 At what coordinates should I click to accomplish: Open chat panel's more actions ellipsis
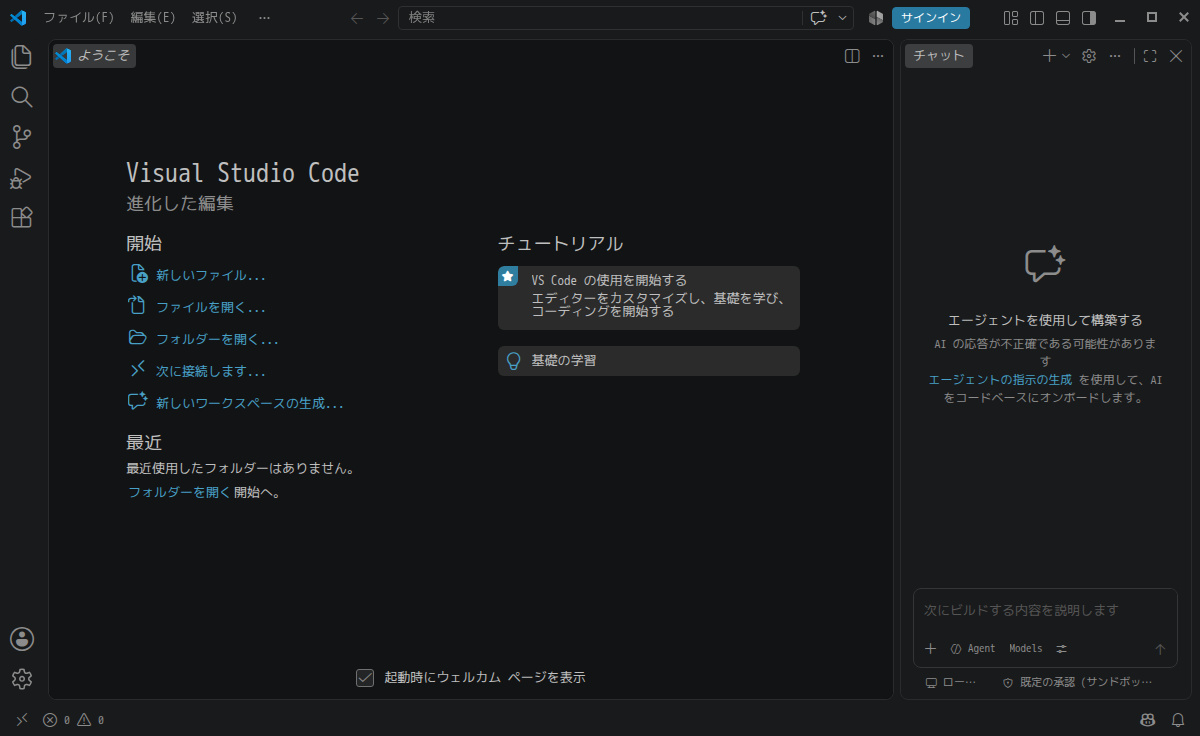click(x=1115, y=56)
